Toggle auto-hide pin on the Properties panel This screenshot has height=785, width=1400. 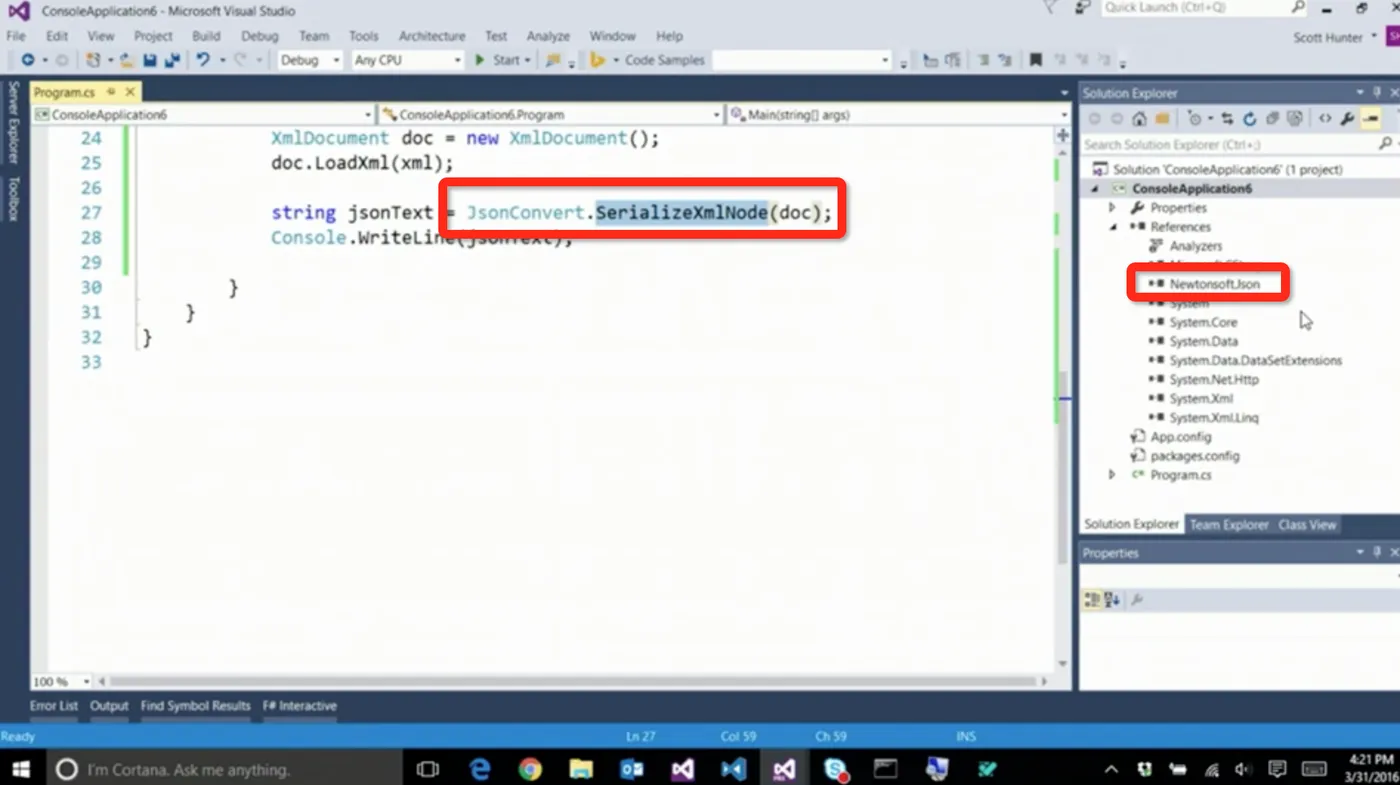tap(1377, 553)
